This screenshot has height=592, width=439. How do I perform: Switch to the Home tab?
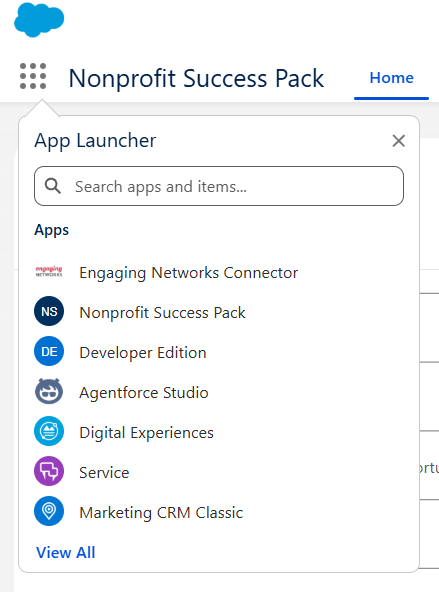pyautogui.click(x=391, y=78)
